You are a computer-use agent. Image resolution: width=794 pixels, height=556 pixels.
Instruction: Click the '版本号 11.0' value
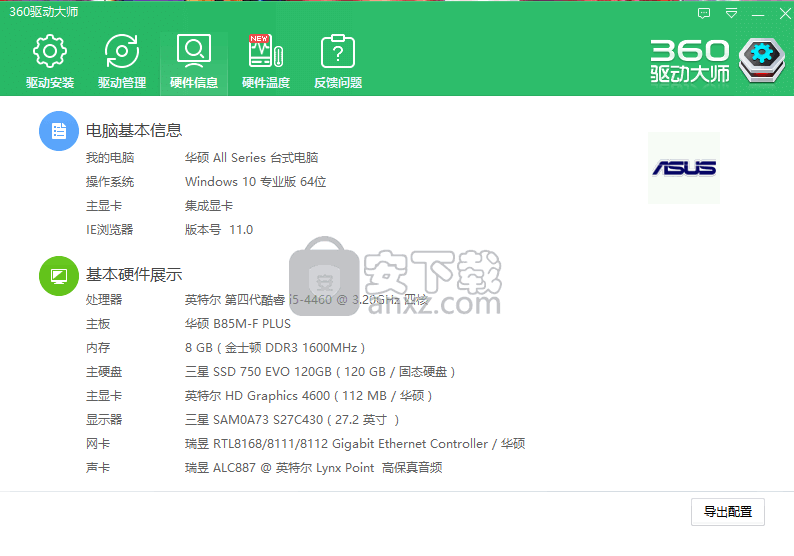[219, 230]
